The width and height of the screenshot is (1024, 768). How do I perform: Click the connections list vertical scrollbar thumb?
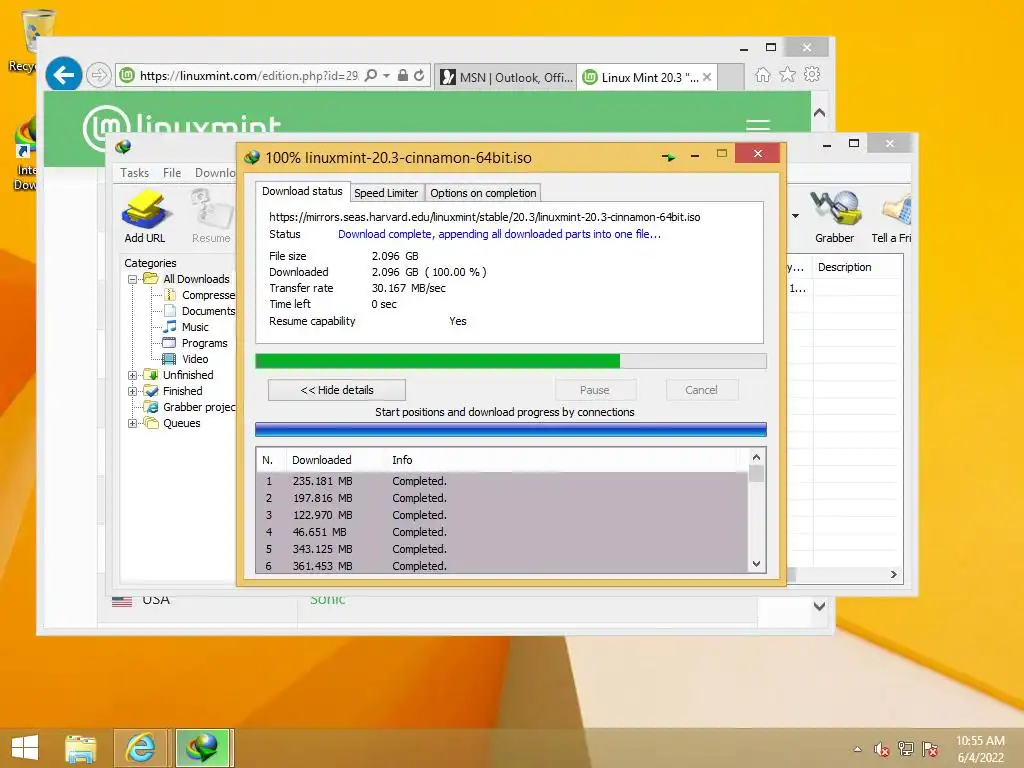click(756, 473)
